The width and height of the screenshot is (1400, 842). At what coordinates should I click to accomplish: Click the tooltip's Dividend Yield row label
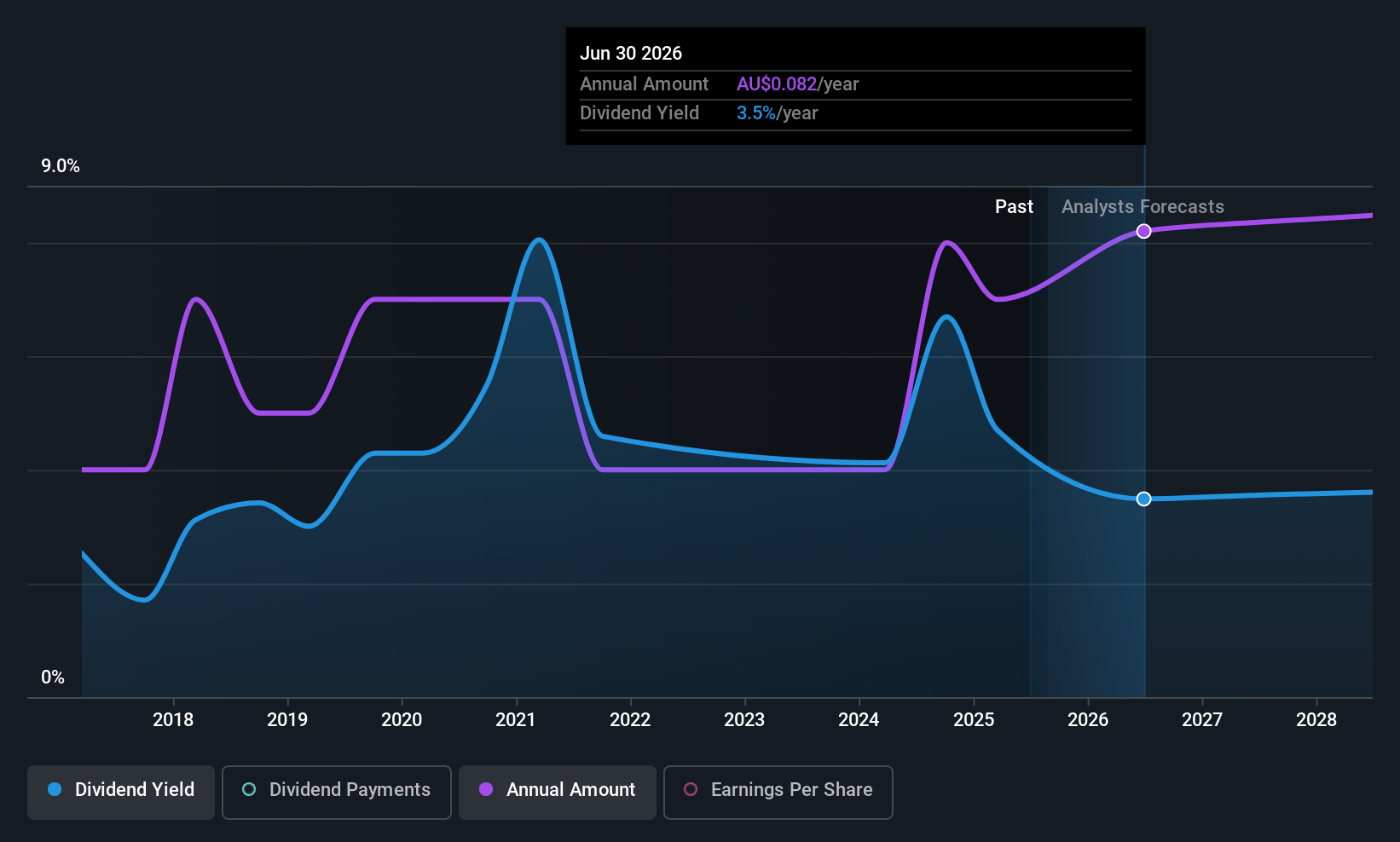[639, 113]
